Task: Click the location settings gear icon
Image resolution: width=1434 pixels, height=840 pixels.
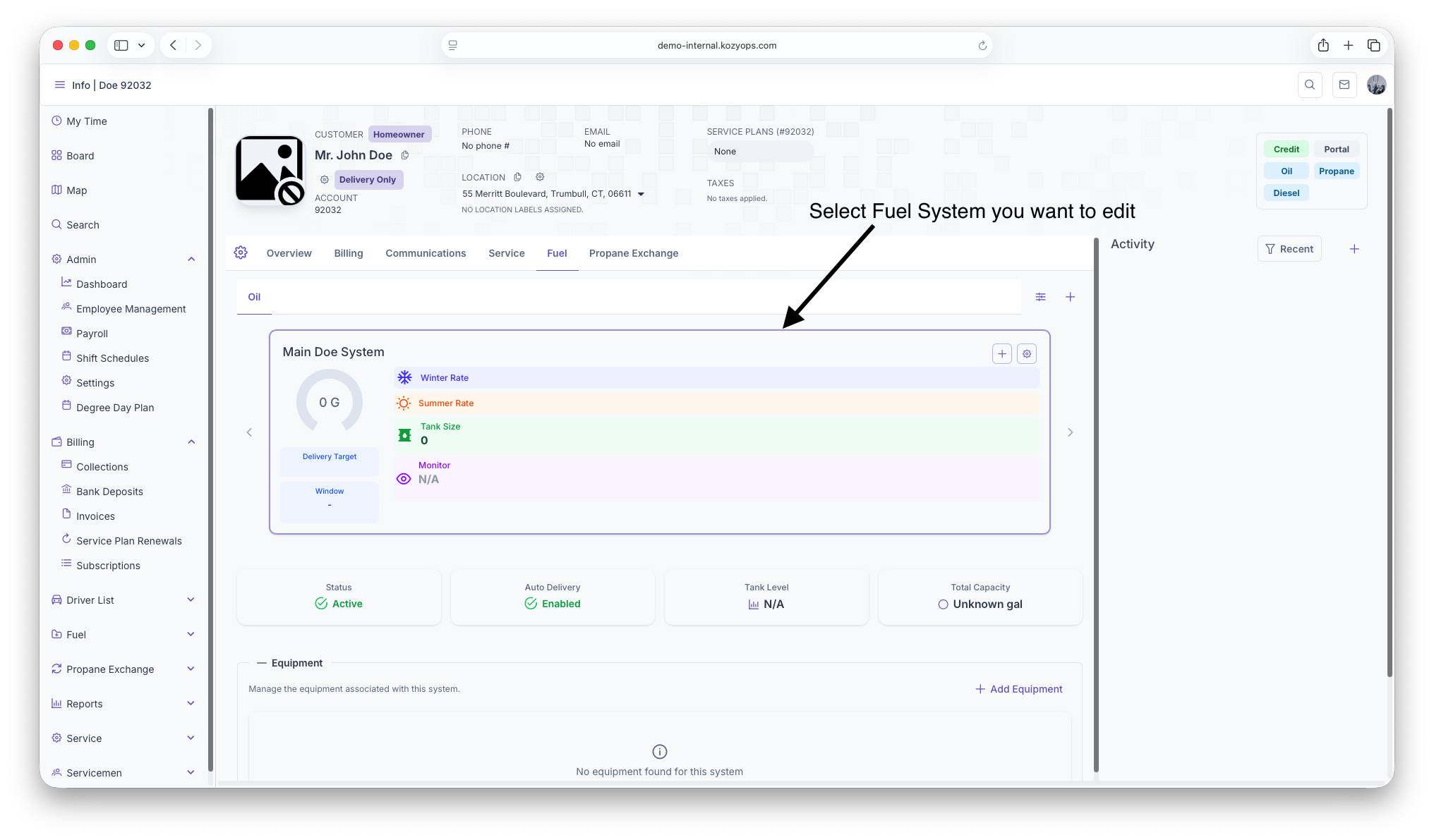Action: click(540, 177)
